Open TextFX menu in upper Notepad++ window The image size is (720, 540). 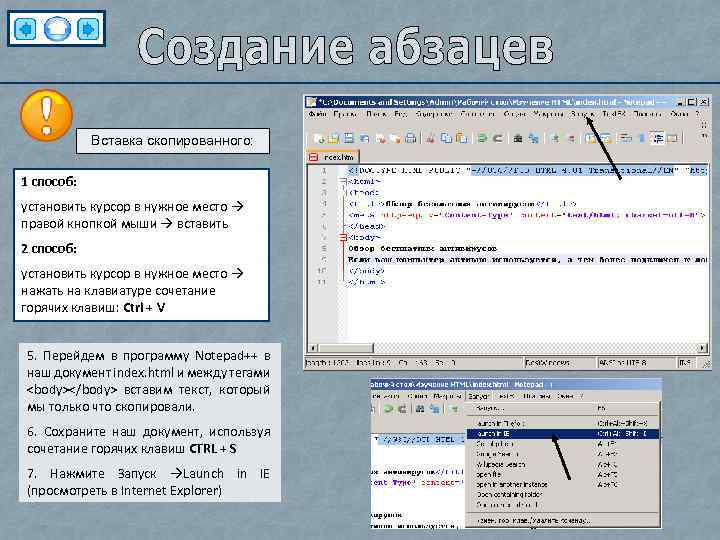pyautogui.click(x=613, y=113)
